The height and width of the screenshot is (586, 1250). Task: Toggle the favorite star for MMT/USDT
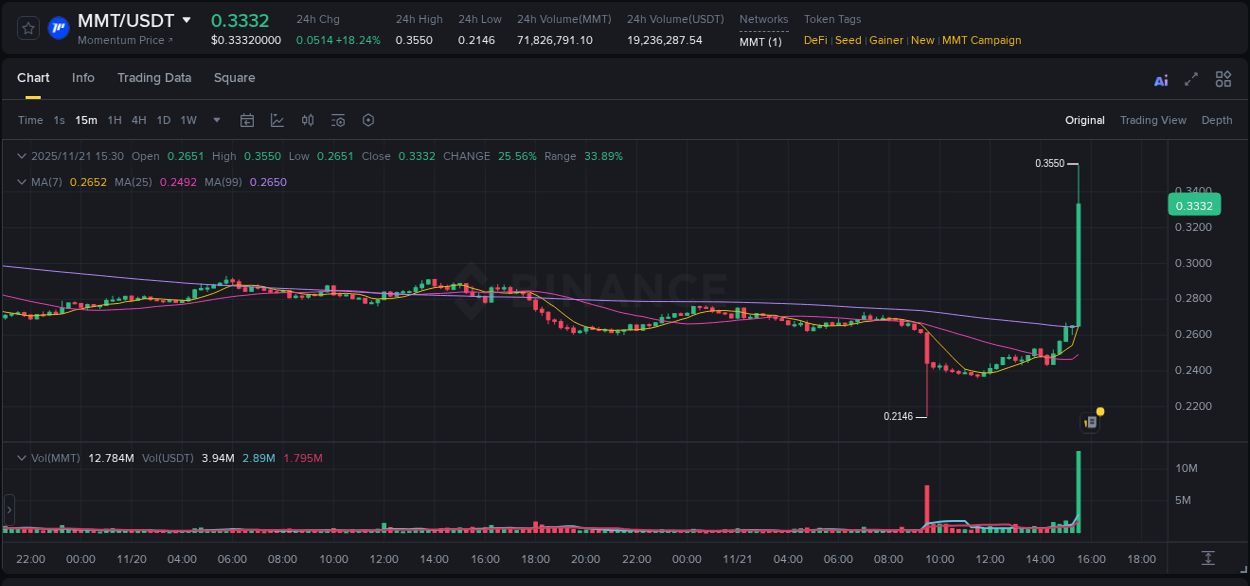27,28
